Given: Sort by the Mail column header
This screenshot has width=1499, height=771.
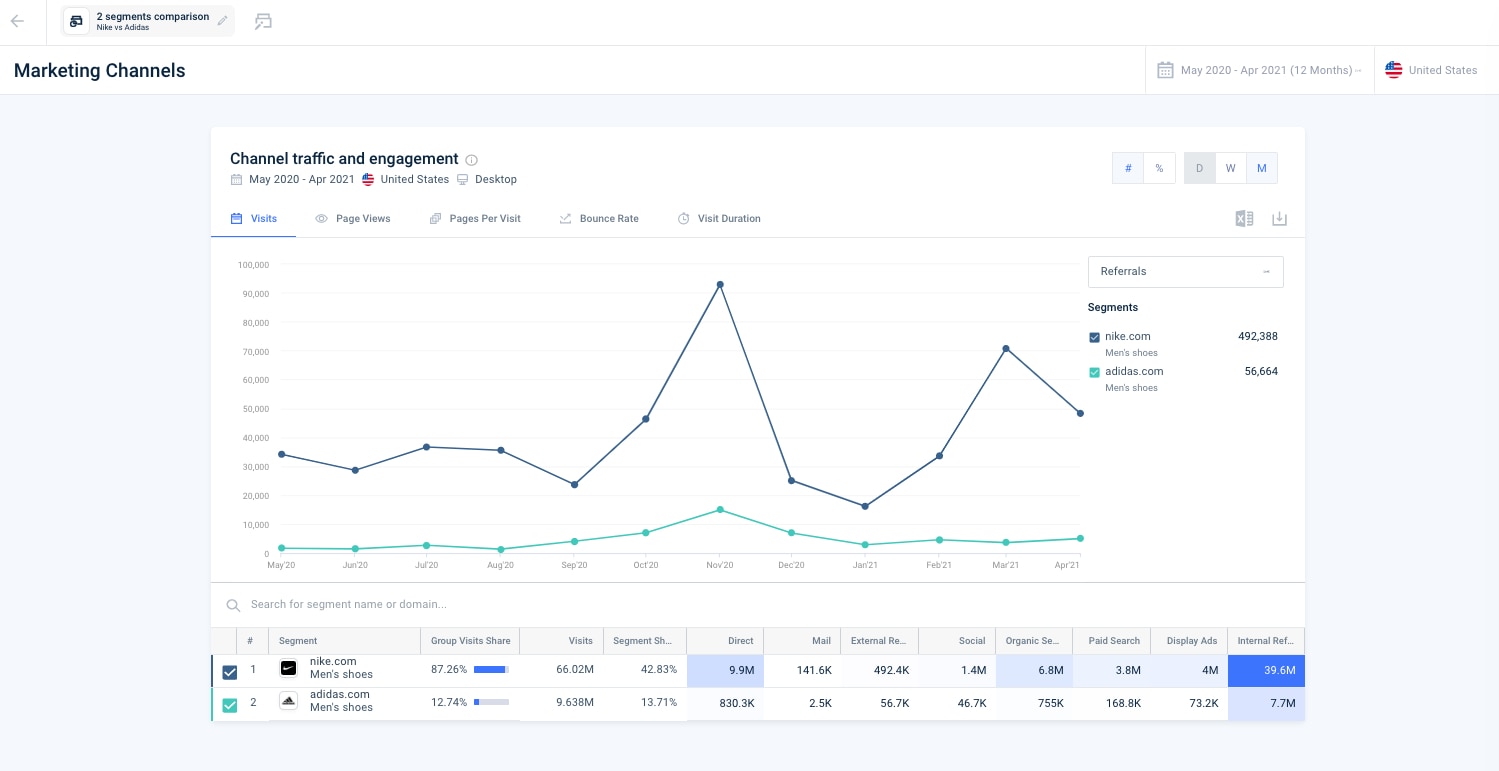Looking at the screenshot, I should pyautogui.click(x=802, y=641).
